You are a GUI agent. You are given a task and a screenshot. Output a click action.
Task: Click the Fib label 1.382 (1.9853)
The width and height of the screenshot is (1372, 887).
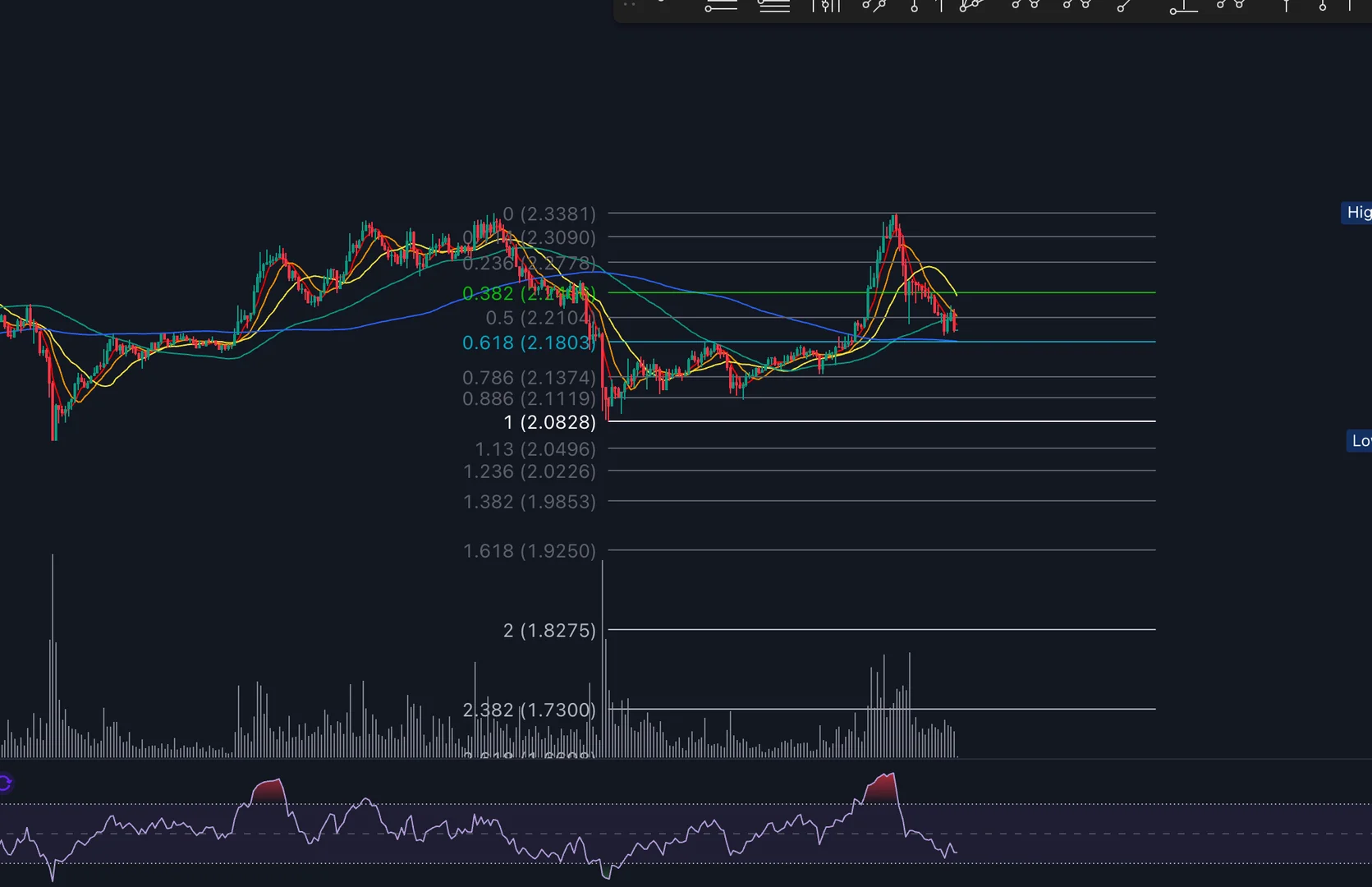[x=530, y=501]
